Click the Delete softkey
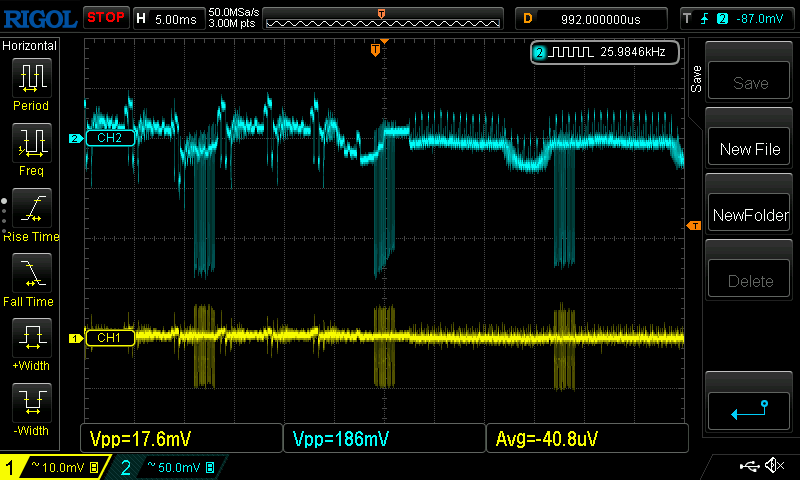 (x=749, y=278)
